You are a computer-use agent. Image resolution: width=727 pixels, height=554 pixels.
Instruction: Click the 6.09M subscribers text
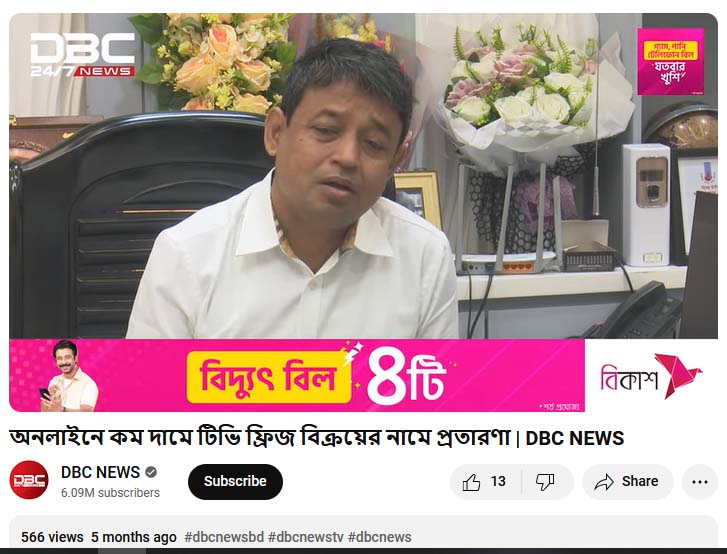coord(110,493)
